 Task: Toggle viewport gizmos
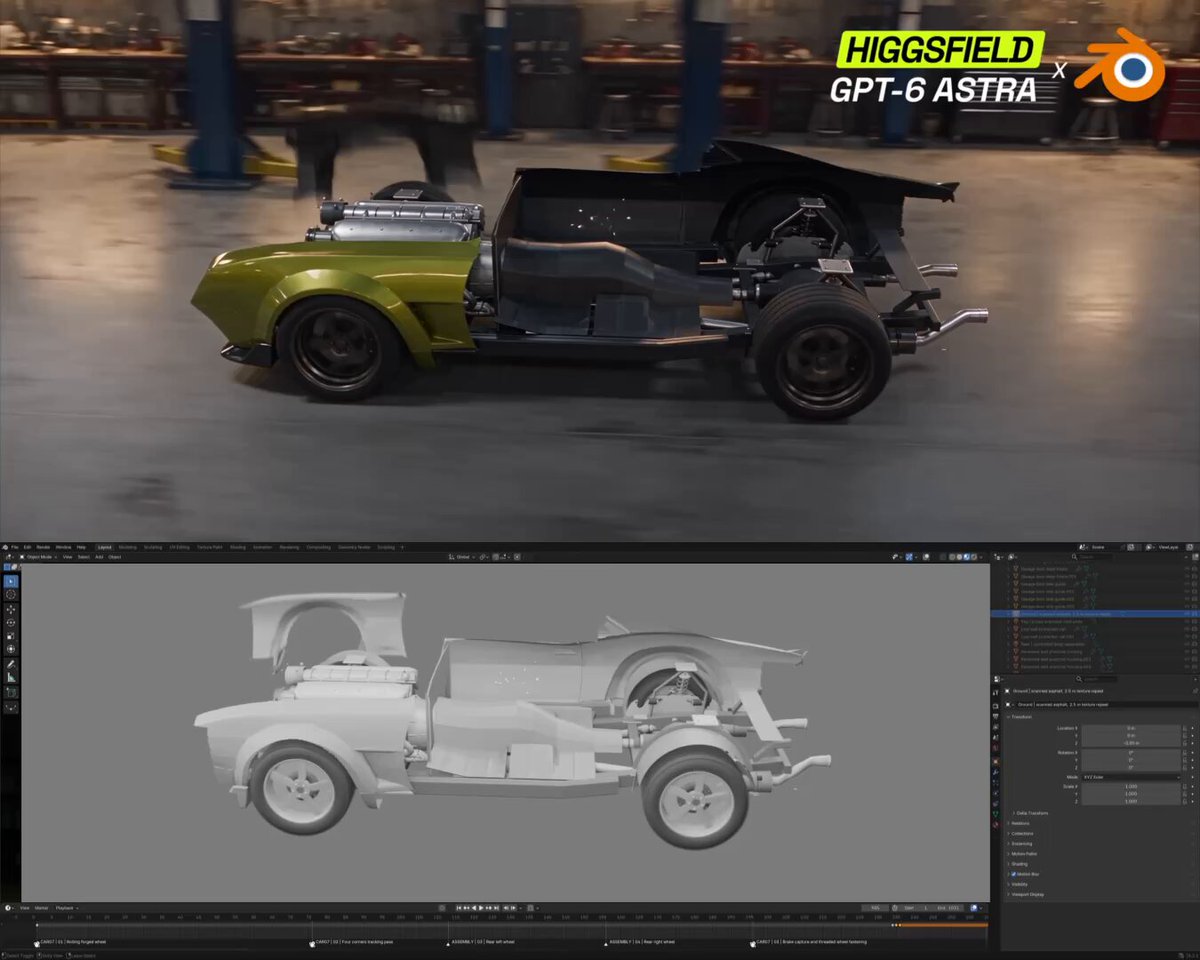pos(909,557)
